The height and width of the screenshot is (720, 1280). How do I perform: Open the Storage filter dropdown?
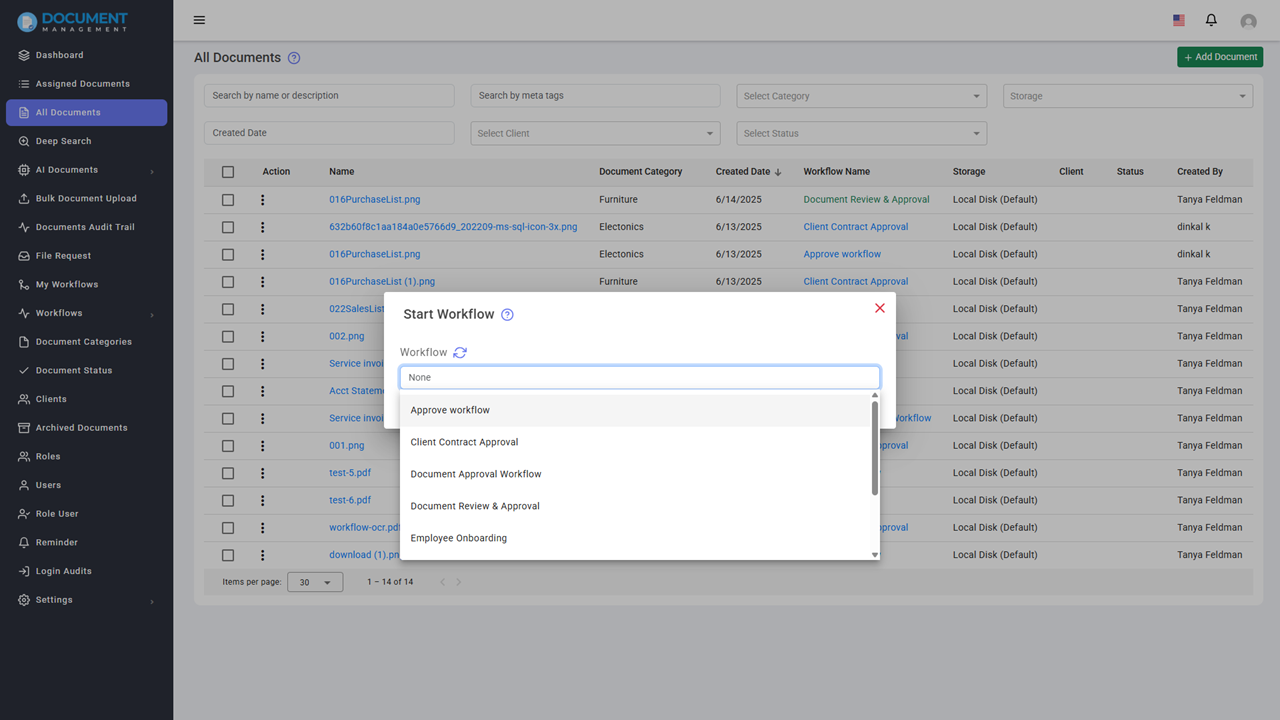click(1128, 96)
